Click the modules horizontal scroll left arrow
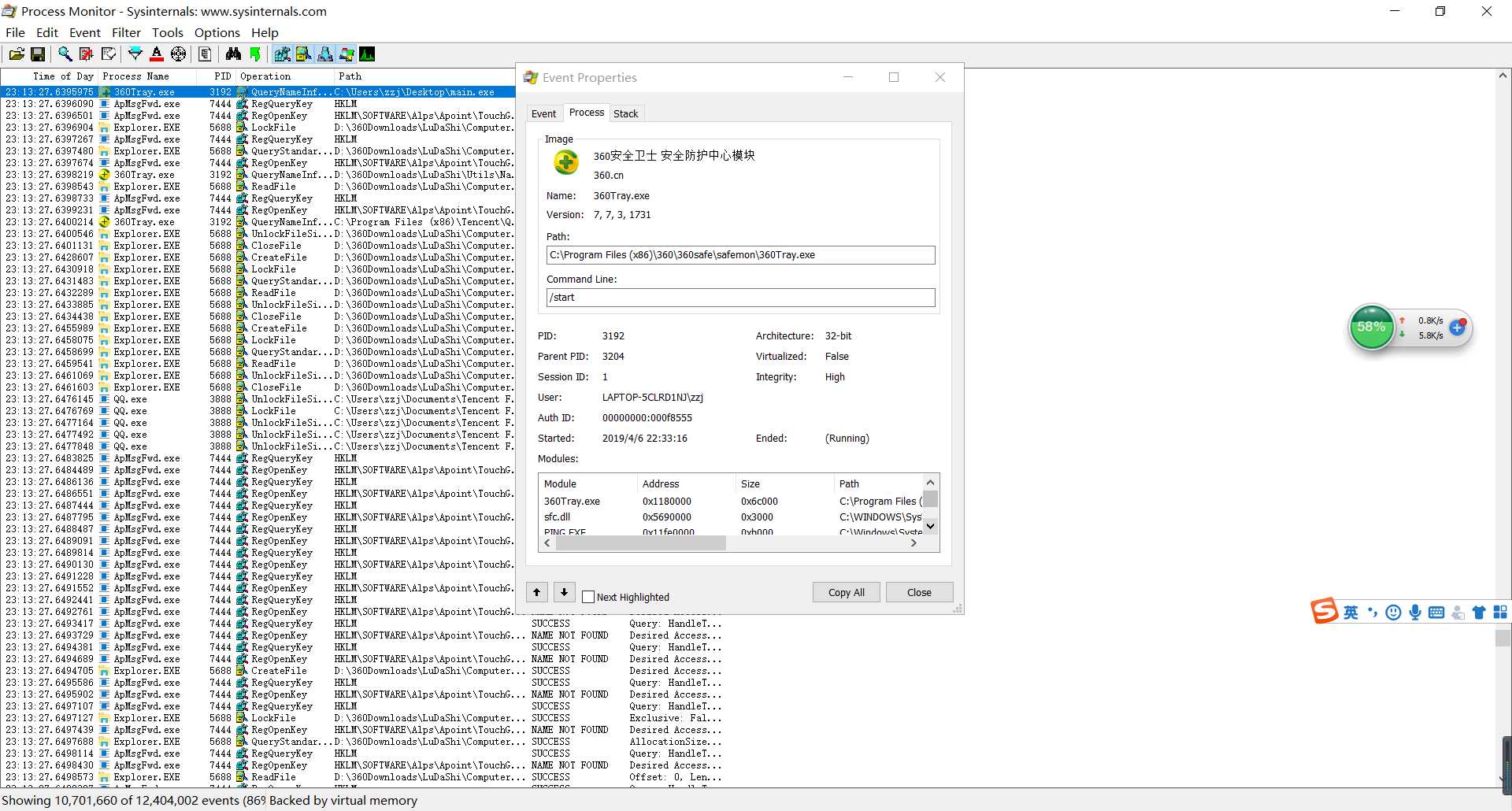 click(547, 543)
